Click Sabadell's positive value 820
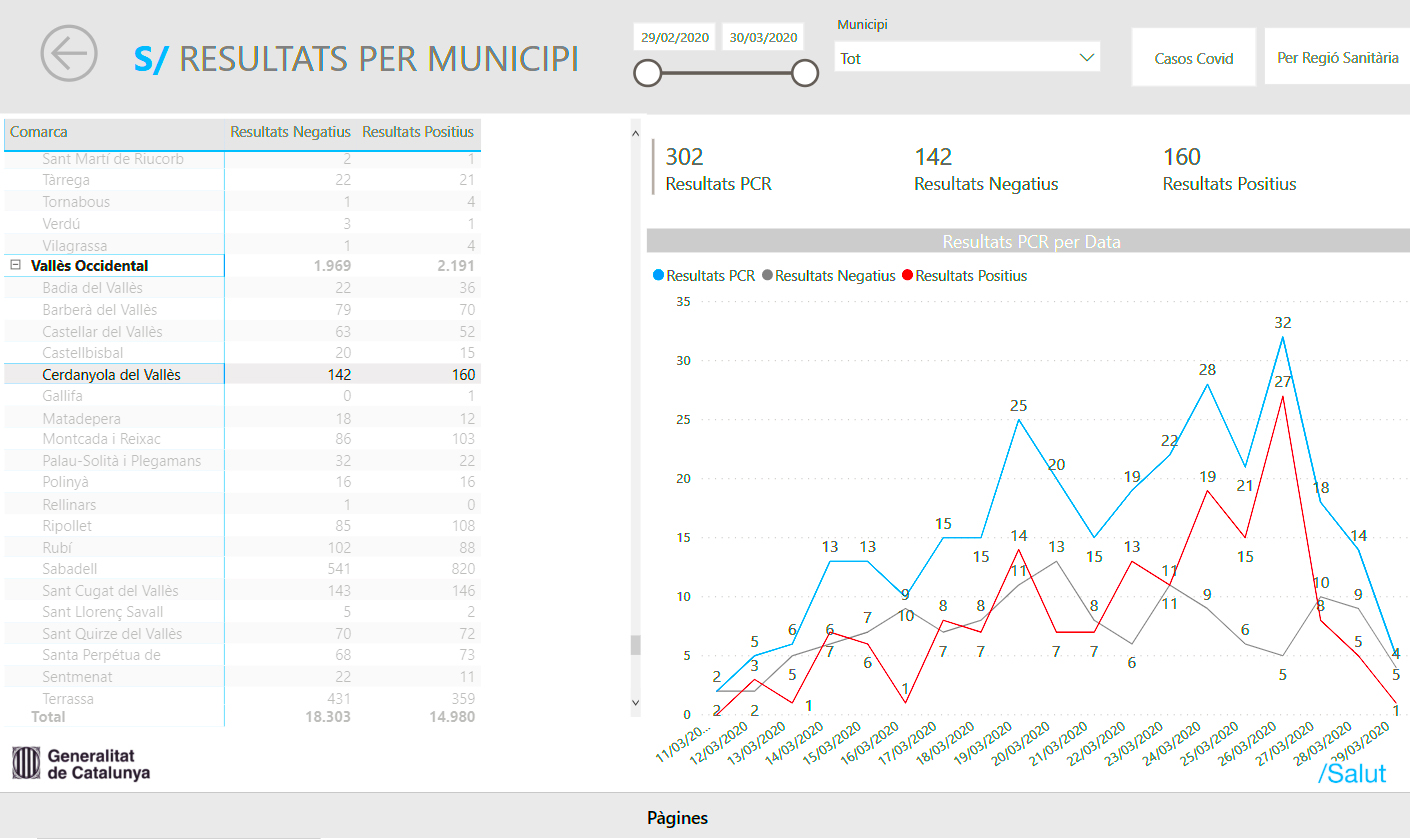Image resolution: width=1410 pixels, height=839 pixels. (x=462, y=569)
